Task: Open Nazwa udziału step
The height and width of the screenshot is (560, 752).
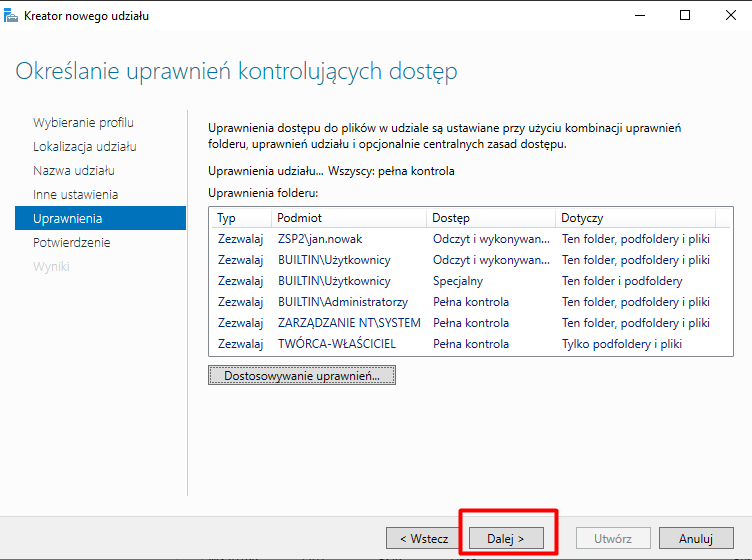Action: (74, 170)
